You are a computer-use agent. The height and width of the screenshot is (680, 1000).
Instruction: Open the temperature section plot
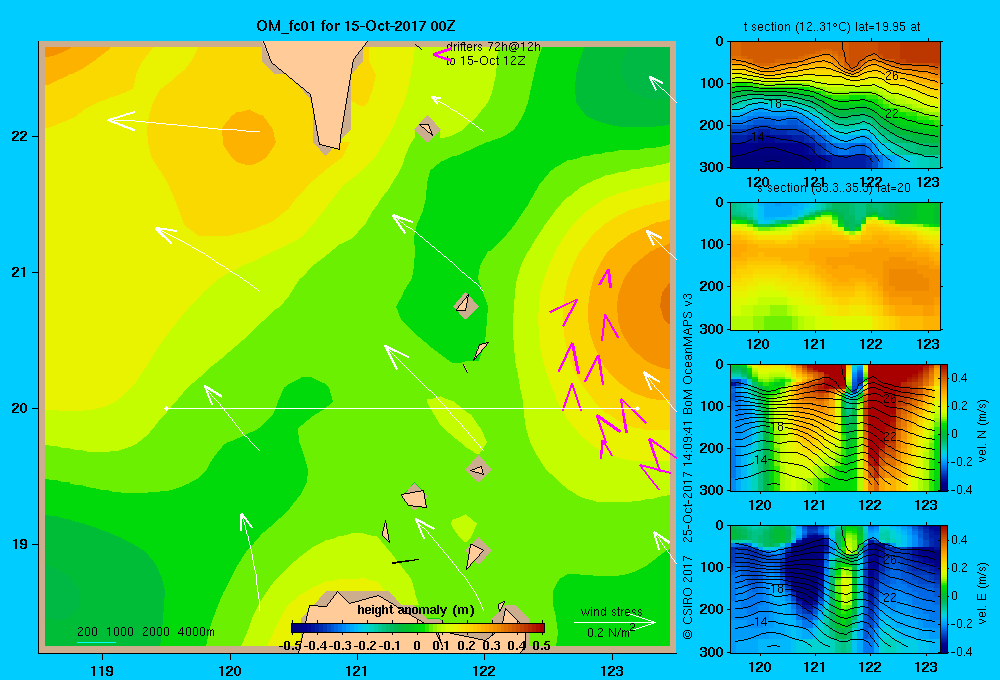tap(835, 105)
